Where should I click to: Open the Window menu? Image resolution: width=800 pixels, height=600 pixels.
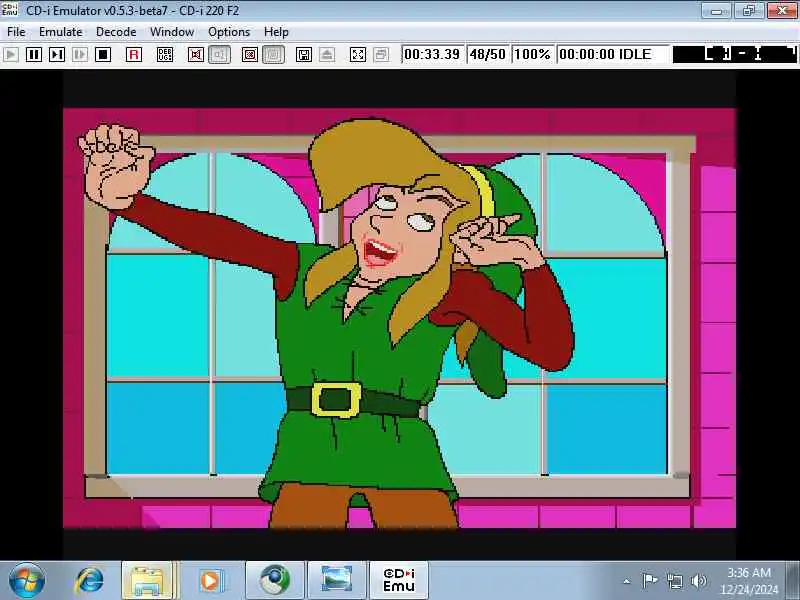pos(172,32)
